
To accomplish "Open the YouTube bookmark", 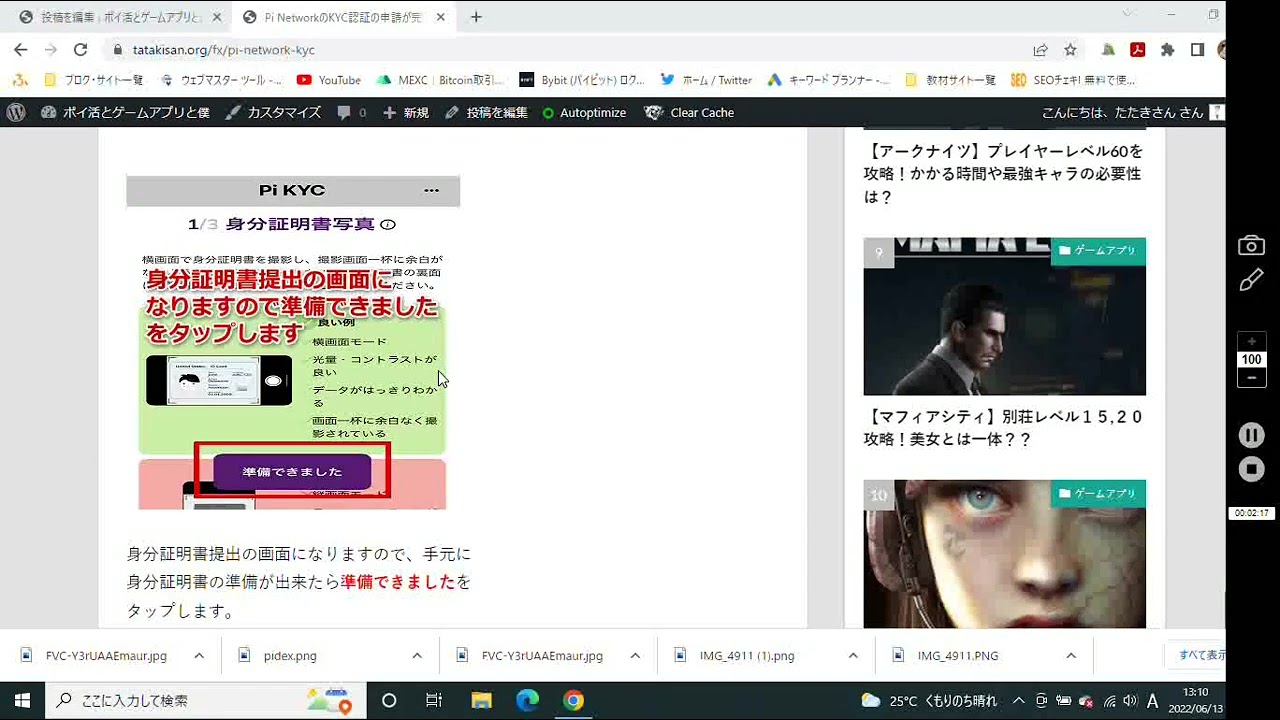I will (329, 80).
